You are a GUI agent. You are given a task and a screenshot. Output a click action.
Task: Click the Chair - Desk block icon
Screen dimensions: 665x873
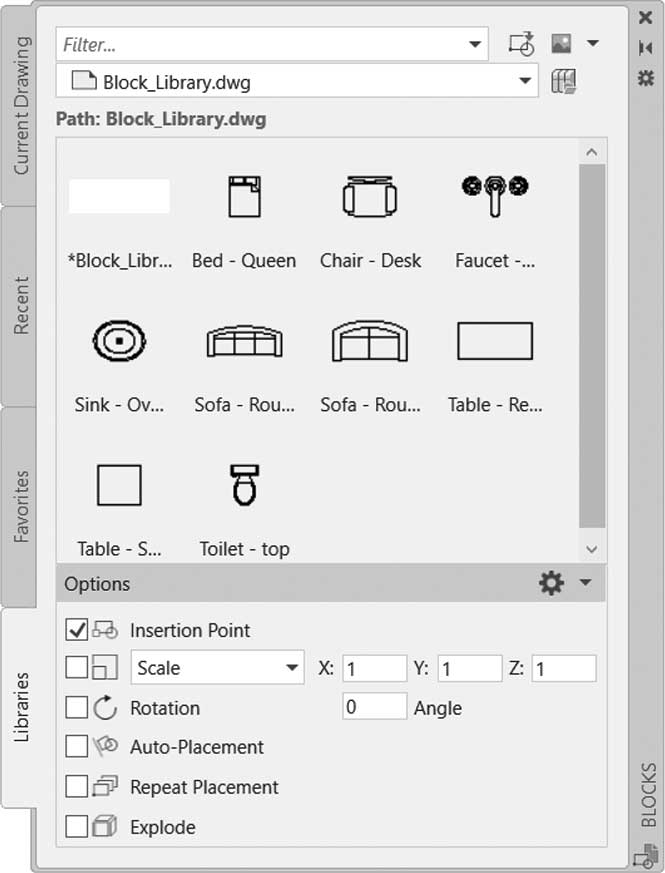click(370, 197)
